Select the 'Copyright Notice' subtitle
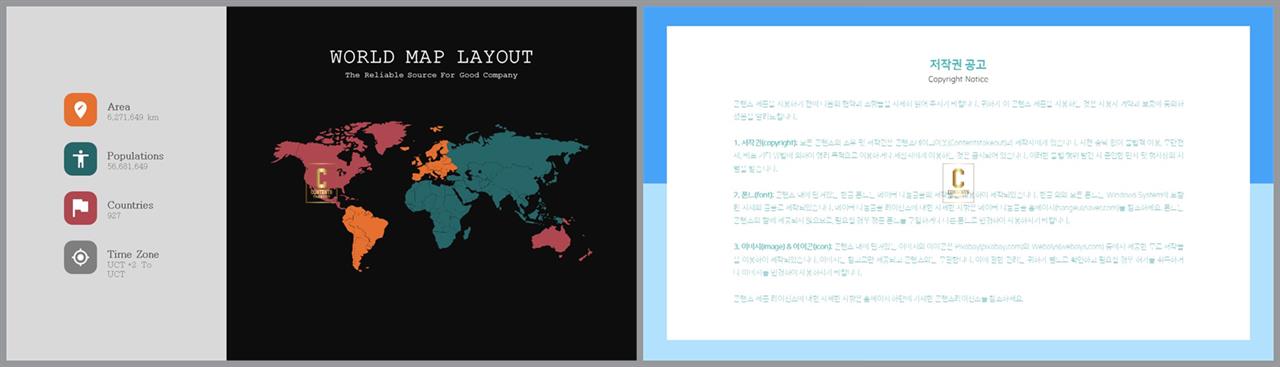 [958, 79]
